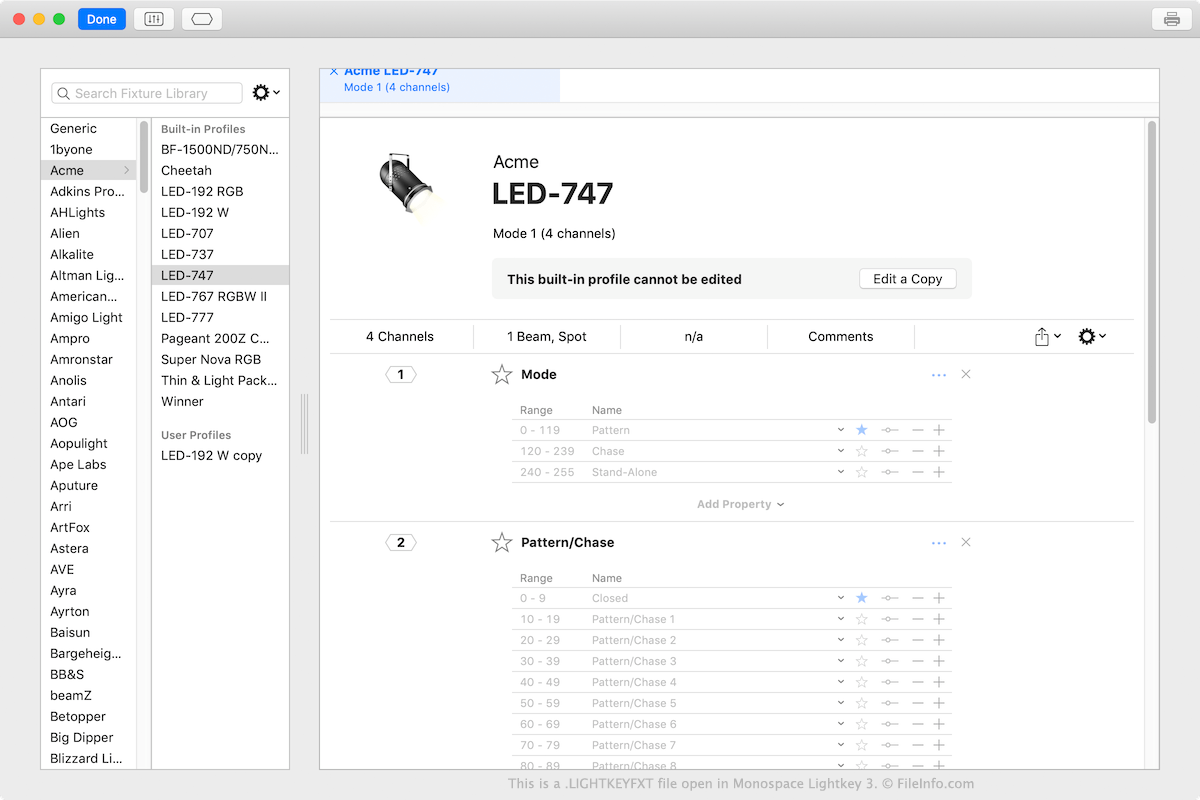Image resolution: width=1200 pixels, height=800 pixels.
Task: Click Edit a Copy button
Action: pyautogui.click(x=908, y=279)
